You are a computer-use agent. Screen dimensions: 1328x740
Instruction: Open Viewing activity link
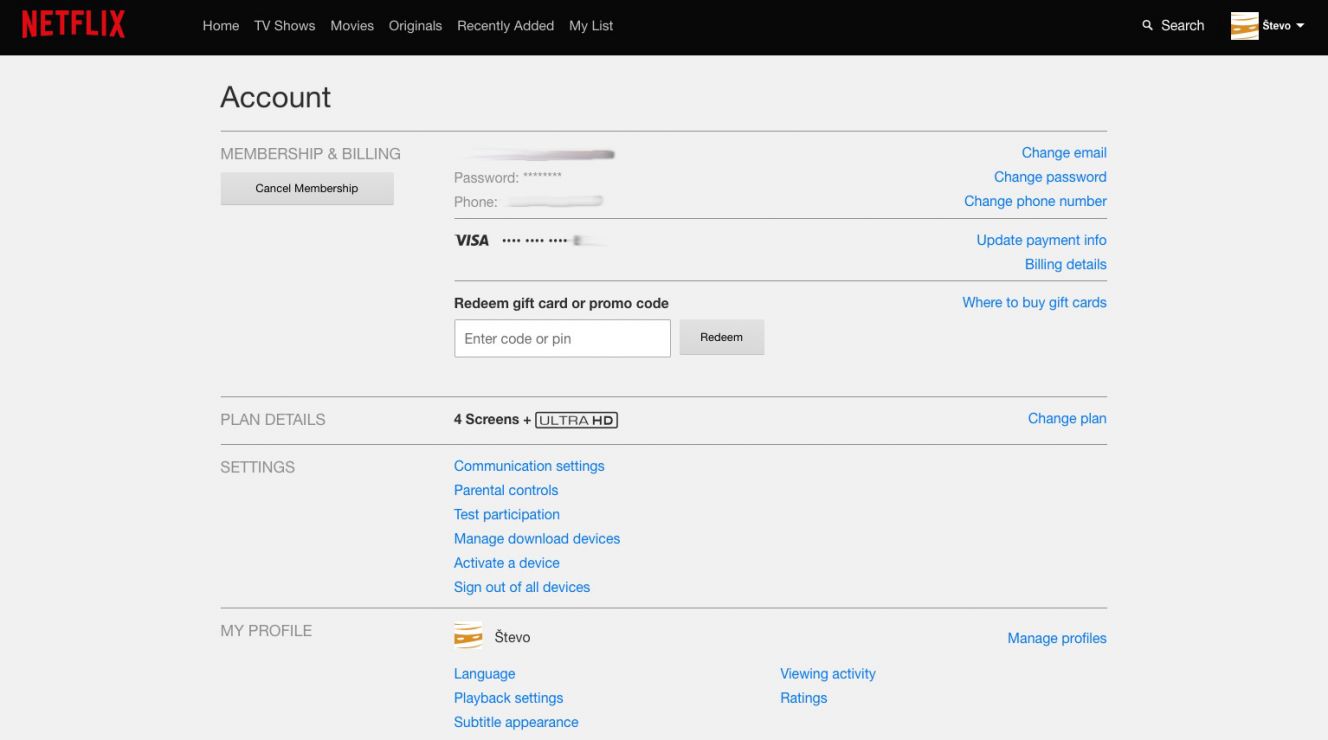pos(828,674)
